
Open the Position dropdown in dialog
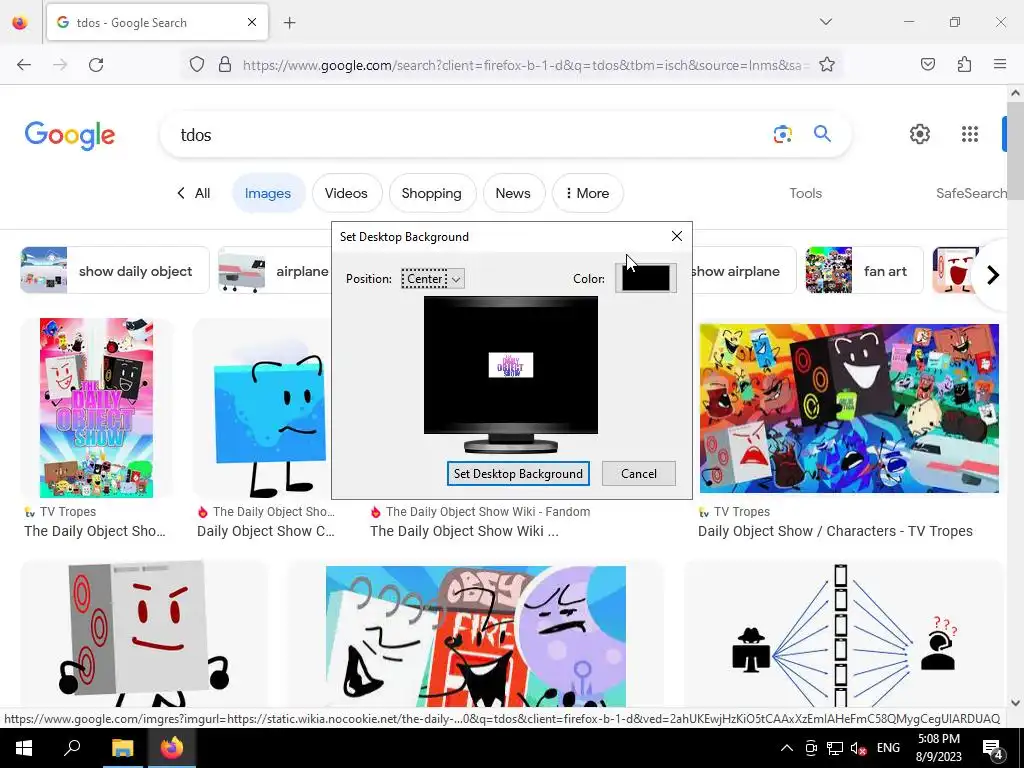click(x=433, y=279)
